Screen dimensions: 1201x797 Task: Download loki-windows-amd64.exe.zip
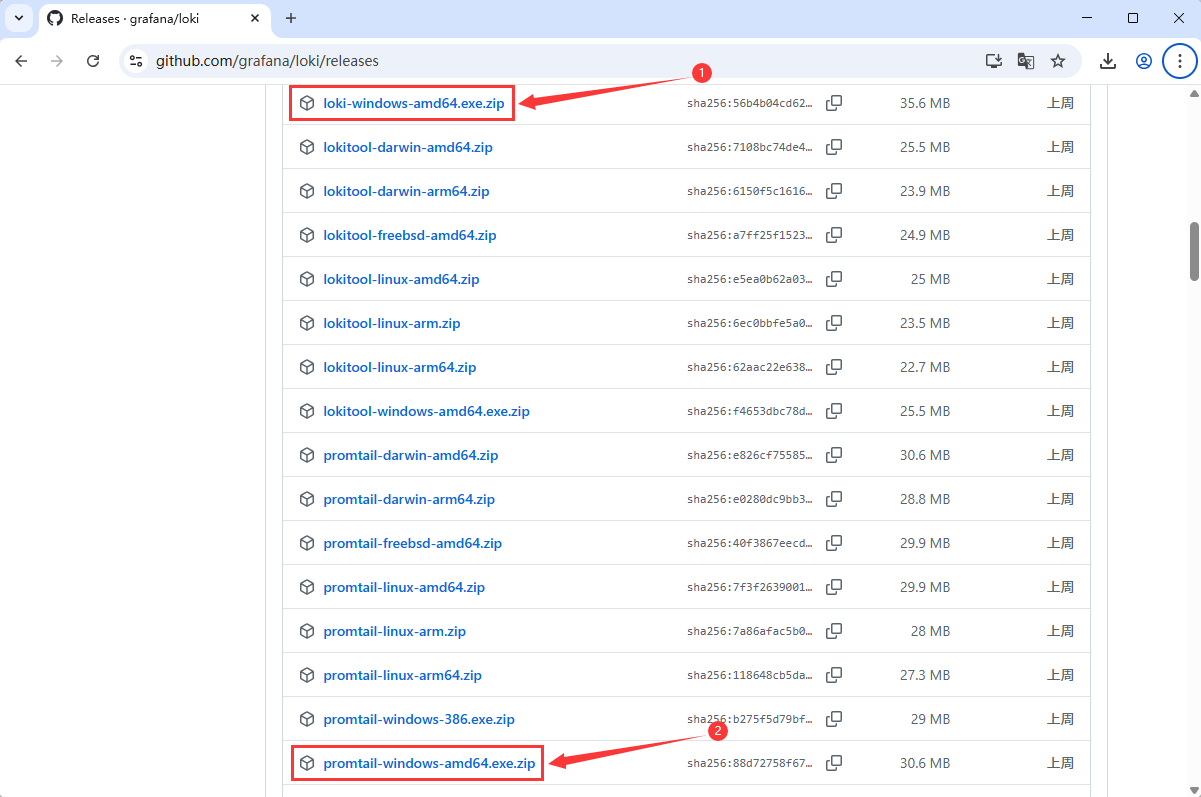tap(413, 103)
